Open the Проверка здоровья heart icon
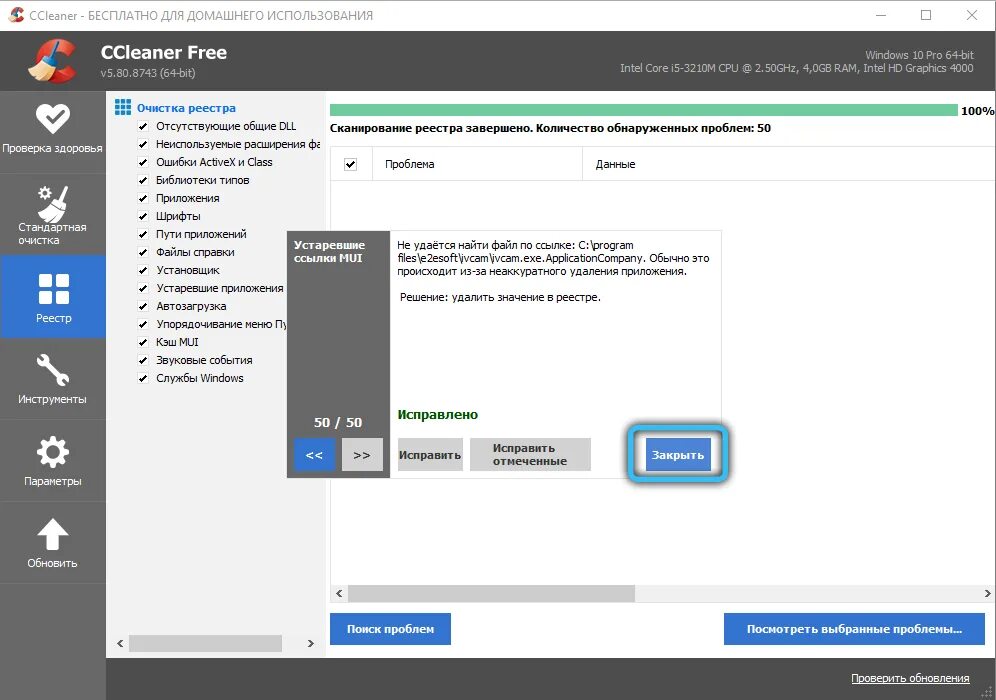This screenshot has width=996, height=700. click(x=53, y=118)
